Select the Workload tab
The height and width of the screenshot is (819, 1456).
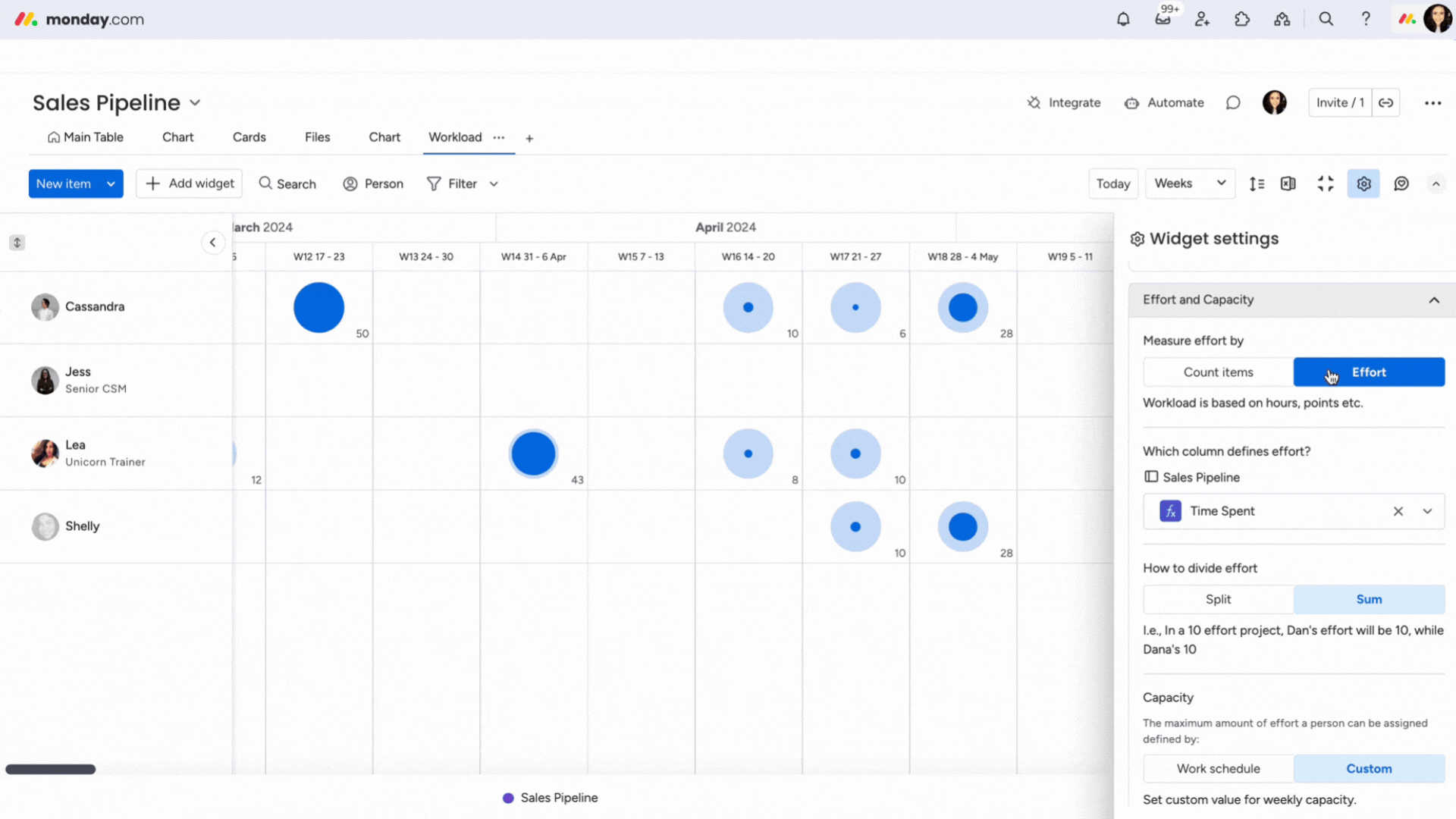click(x=455, y=137)
